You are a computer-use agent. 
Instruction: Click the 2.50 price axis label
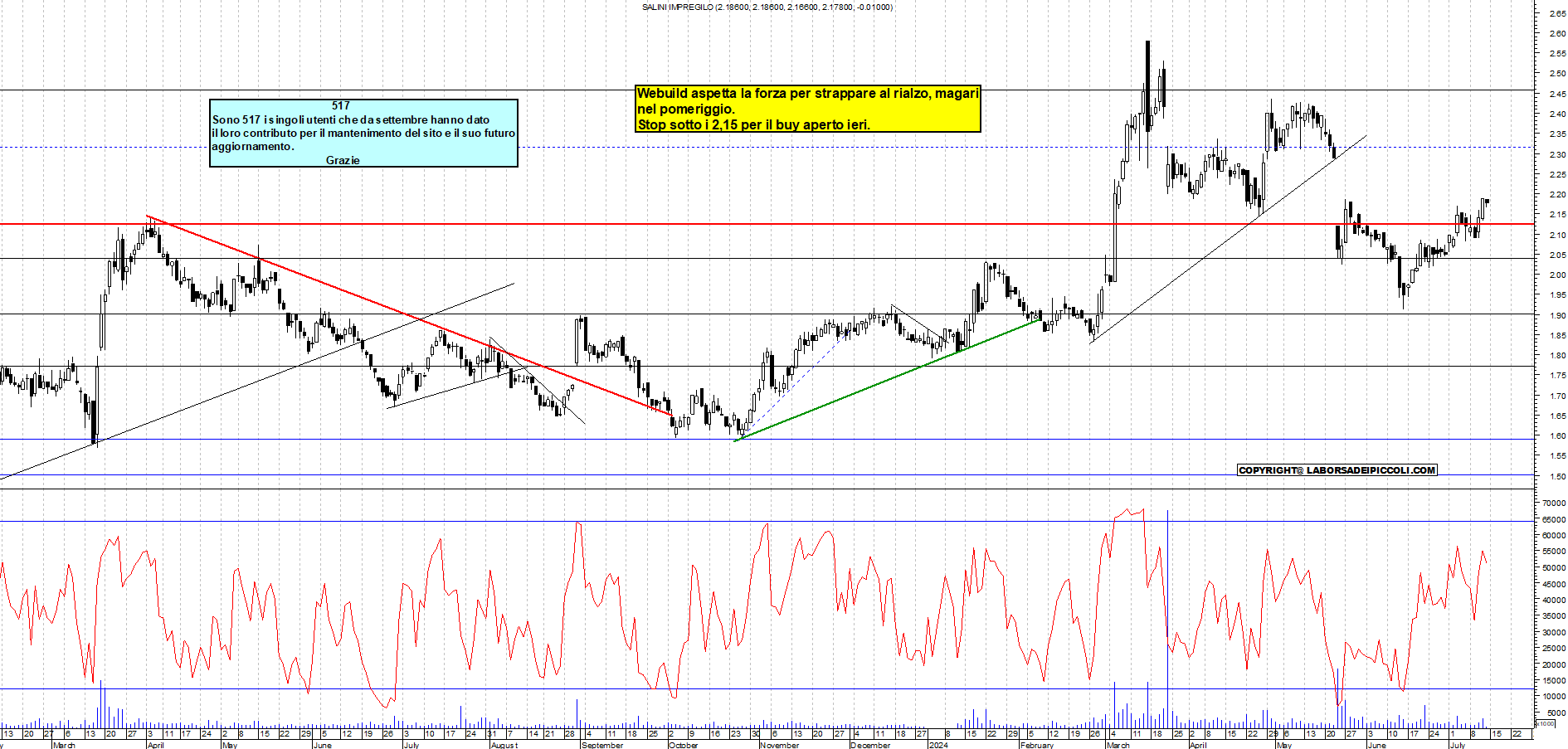1557,74
